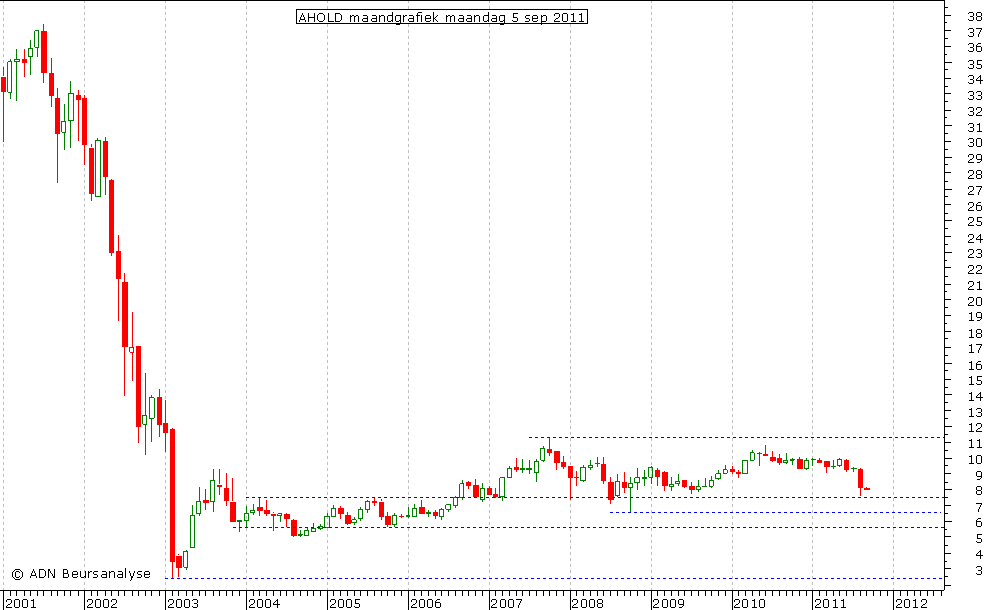Click the 2011 year label
Screen dimensions: 985x610
click(830, 604)
